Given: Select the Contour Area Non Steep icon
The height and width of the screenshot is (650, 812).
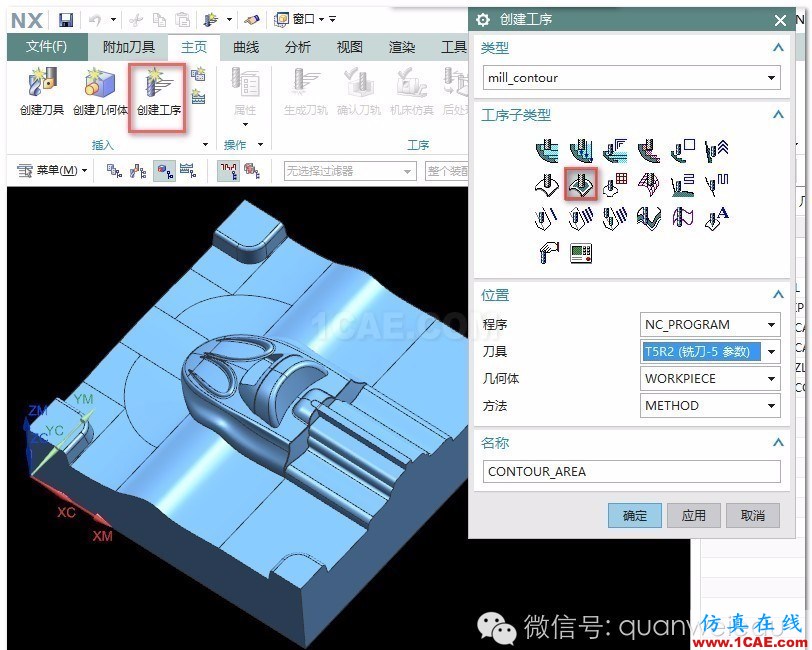Looking at the screenshot, I should pyautogui.click(x=683, y=184).
